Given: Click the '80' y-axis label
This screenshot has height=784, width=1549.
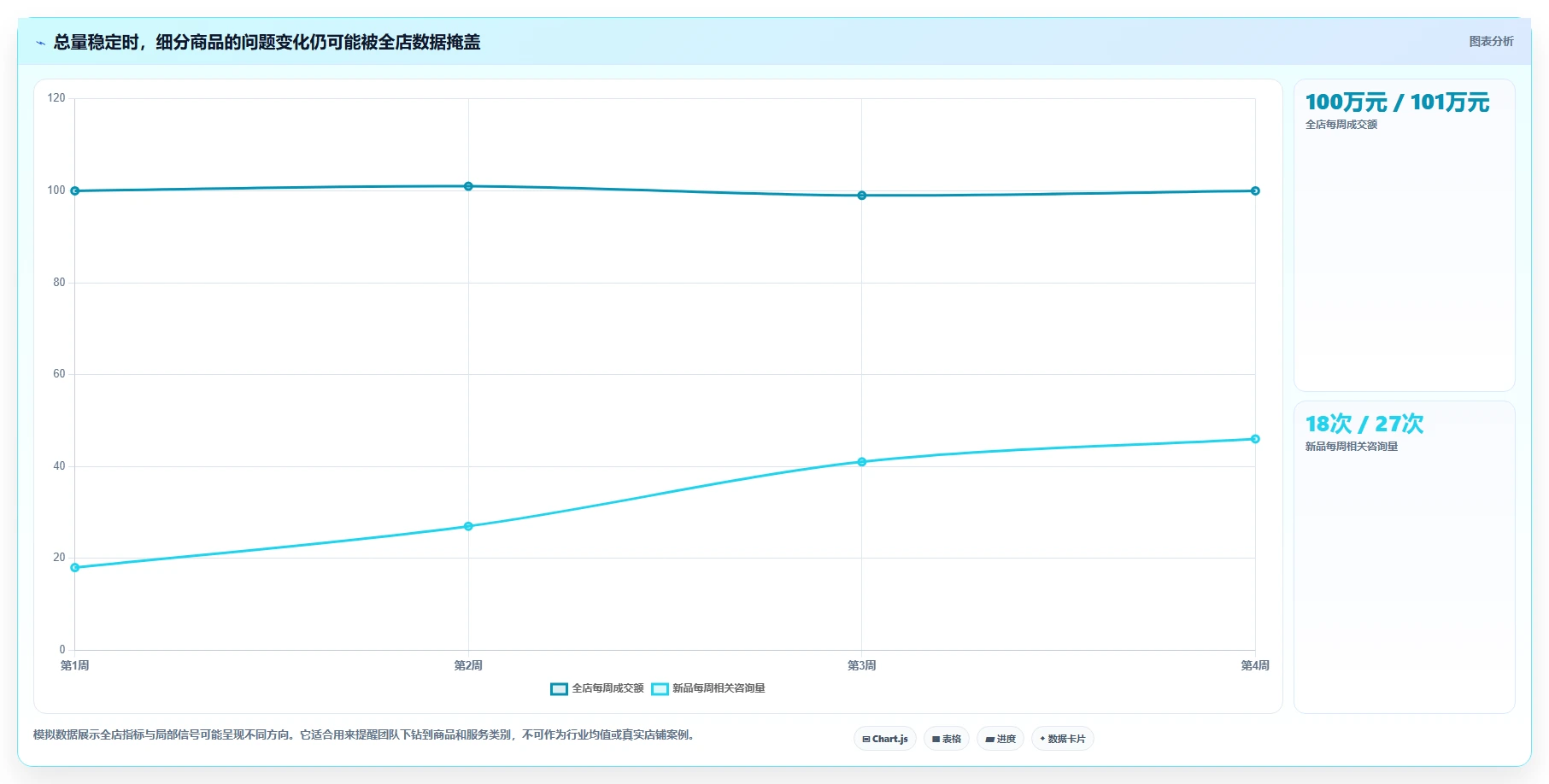Looking at the screenshot, I should click(x=59, y=283).
